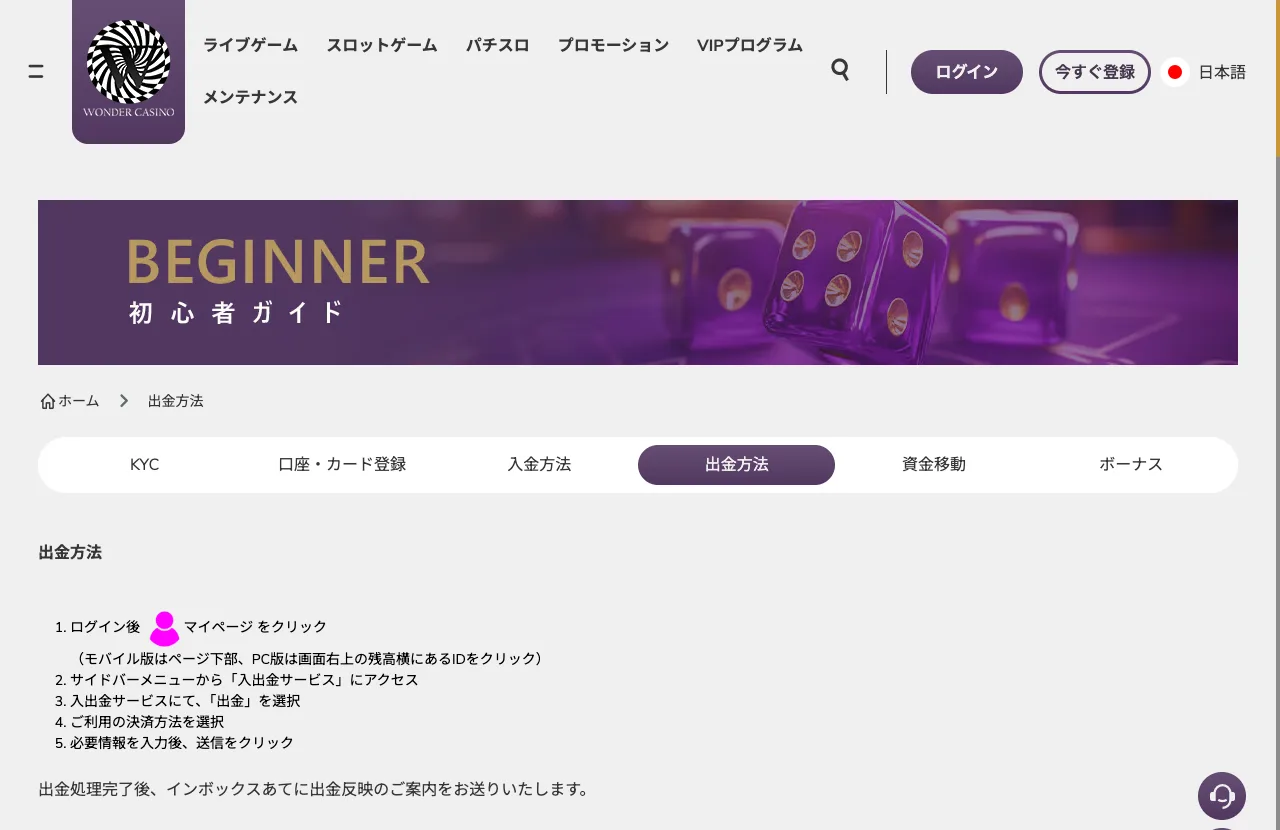Click step 4 ご利用の決済方法を選択 text

pyautogui.click(x=147, y=722)
